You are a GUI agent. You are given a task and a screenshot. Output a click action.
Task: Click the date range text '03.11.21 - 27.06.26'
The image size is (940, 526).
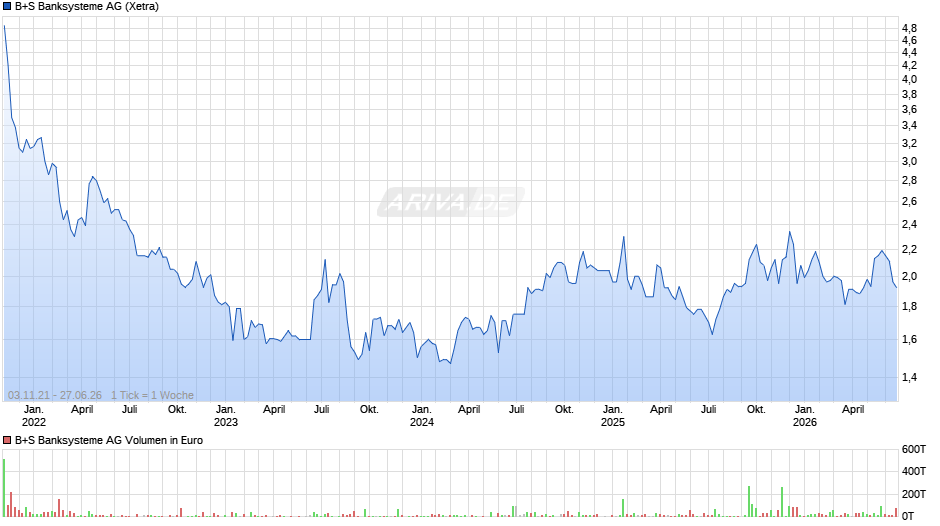[x=55, y=395]
